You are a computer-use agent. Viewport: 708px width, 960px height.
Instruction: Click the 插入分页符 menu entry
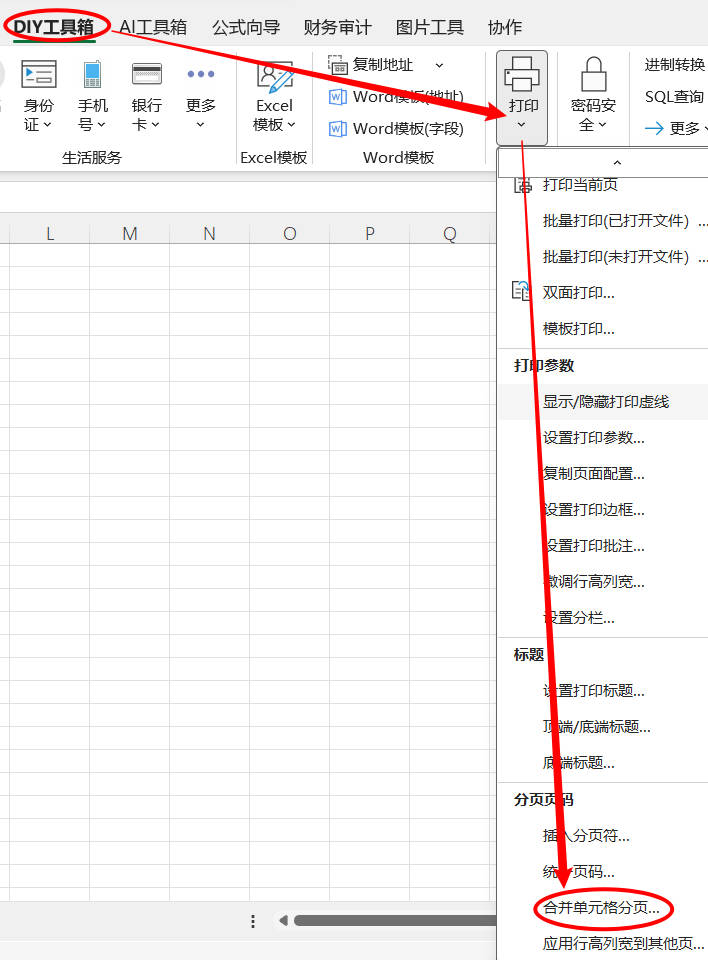tap(586, 836)
